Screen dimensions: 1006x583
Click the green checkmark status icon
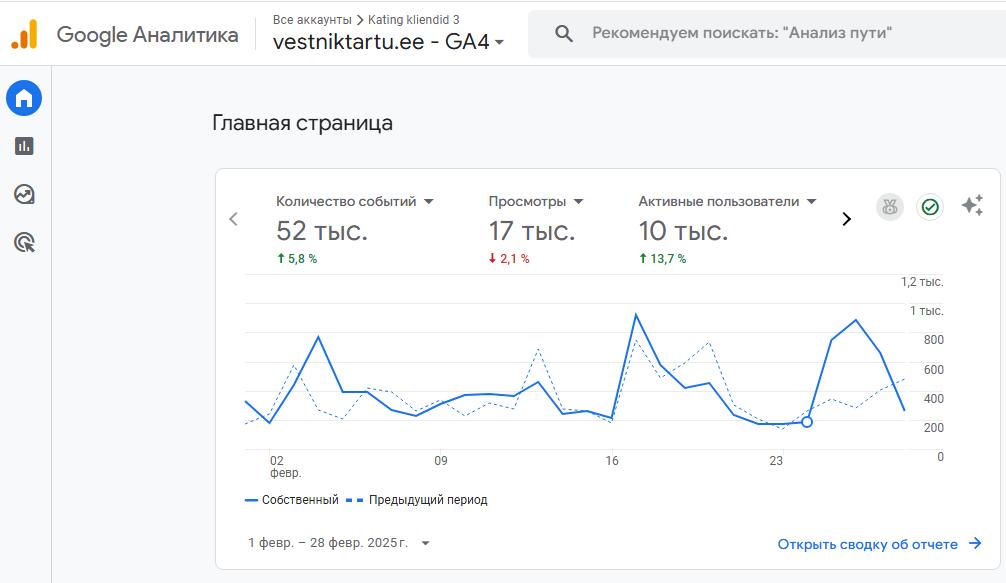[930, 207]
